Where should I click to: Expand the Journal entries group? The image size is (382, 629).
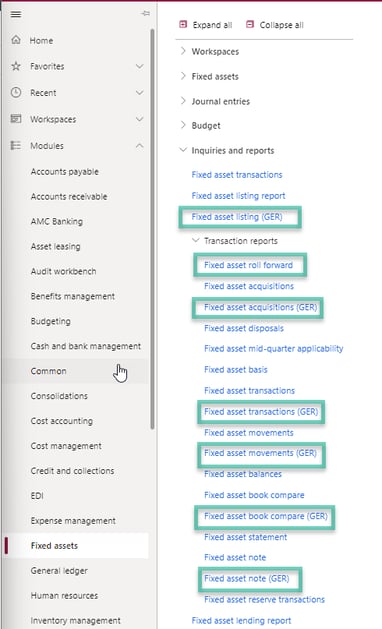coord(183,101)
